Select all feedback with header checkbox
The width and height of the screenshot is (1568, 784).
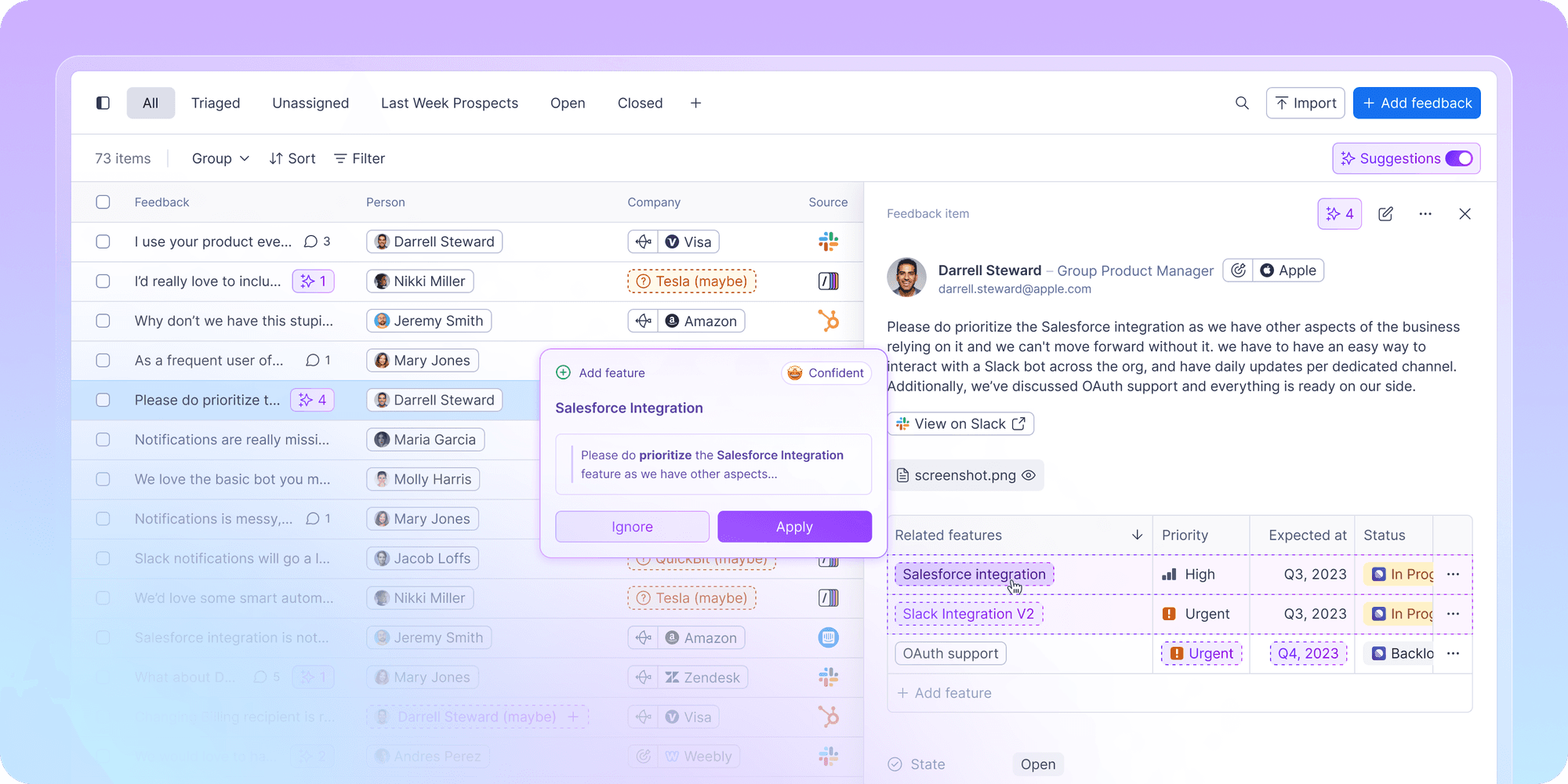[x=103, y=201]
